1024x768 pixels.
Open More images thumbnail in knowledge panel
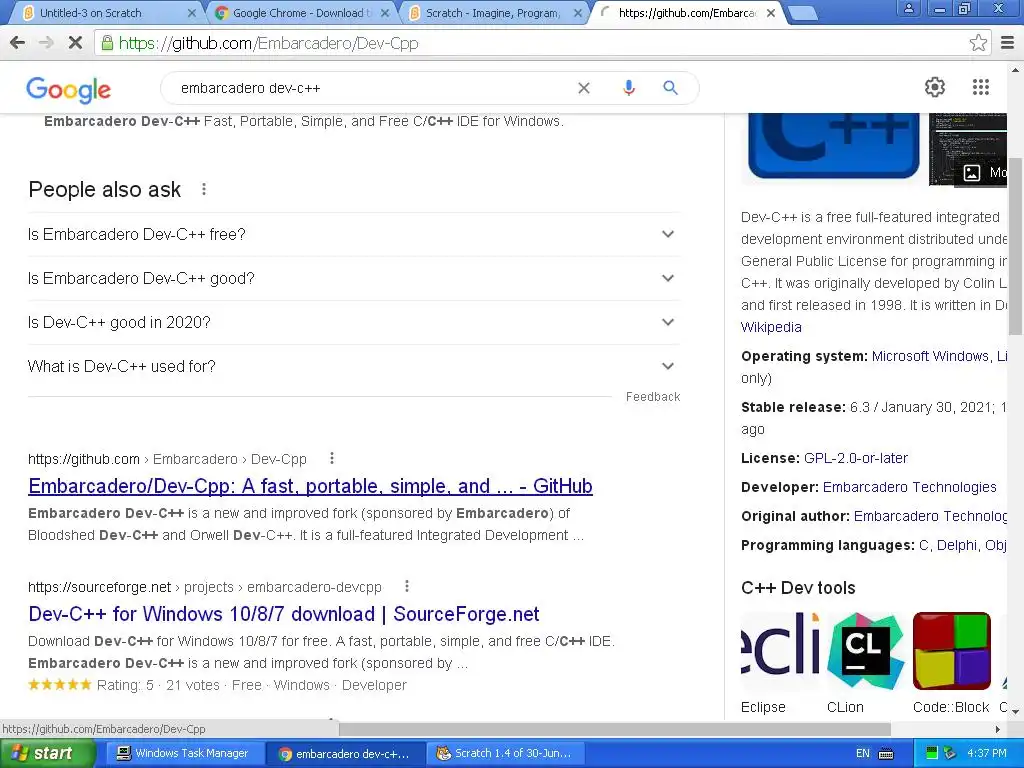point(968,150)
